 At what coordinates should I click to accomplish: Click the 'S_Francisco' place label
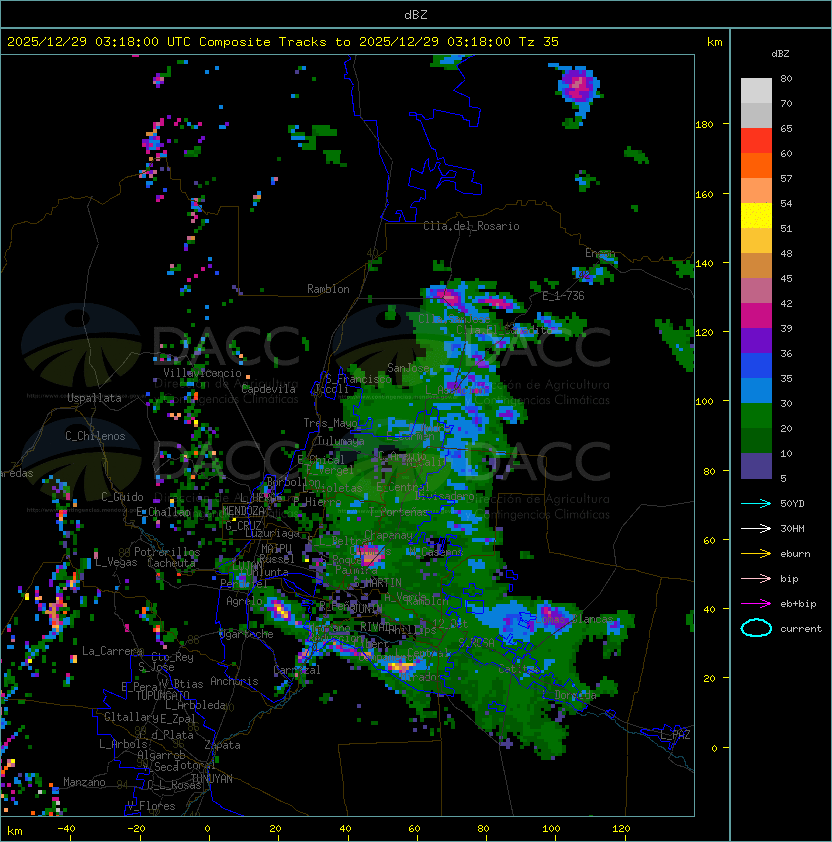(x=358, y=379)
